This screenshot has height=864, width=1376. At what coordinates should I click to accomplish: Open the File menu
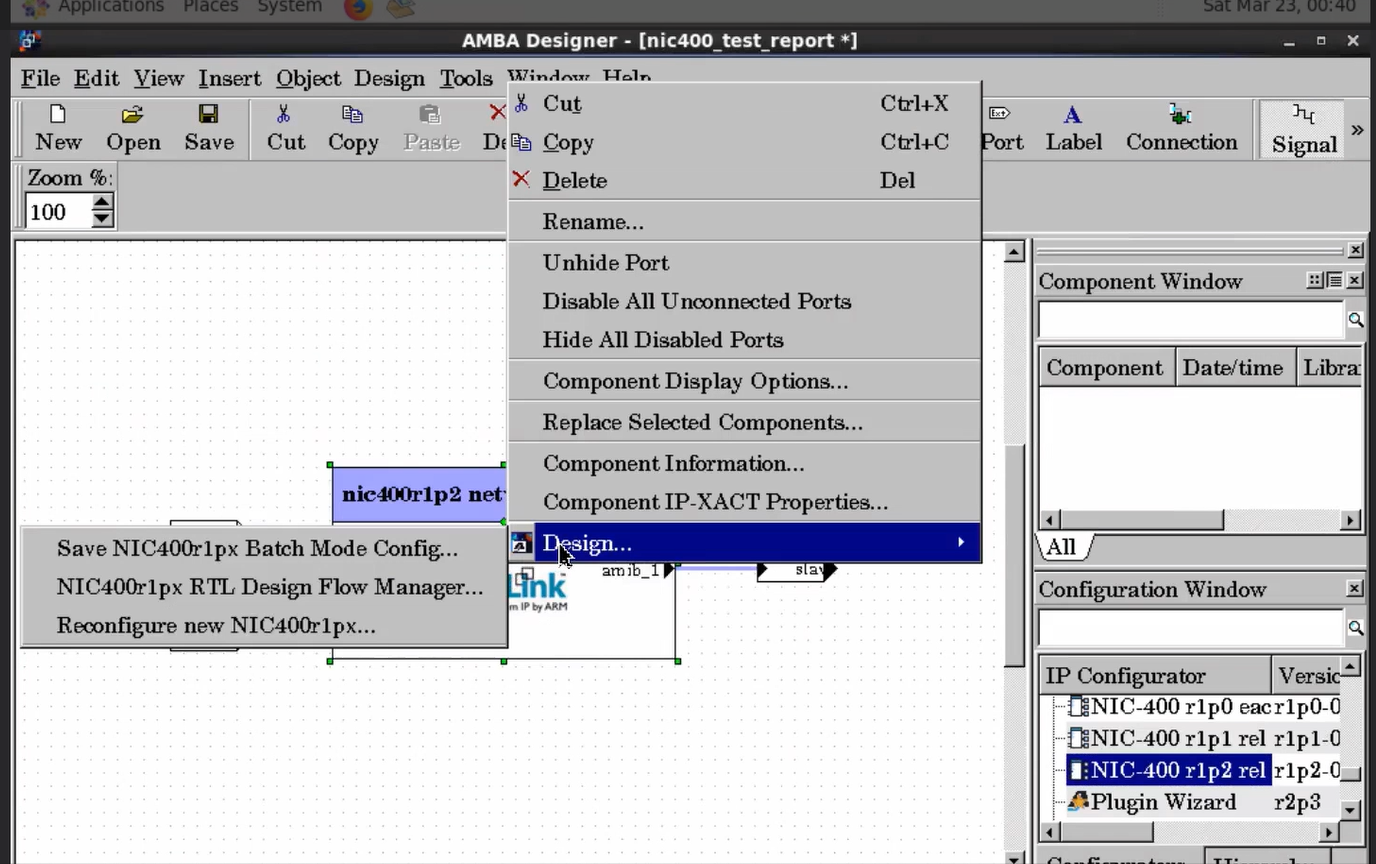click(40, 79)
